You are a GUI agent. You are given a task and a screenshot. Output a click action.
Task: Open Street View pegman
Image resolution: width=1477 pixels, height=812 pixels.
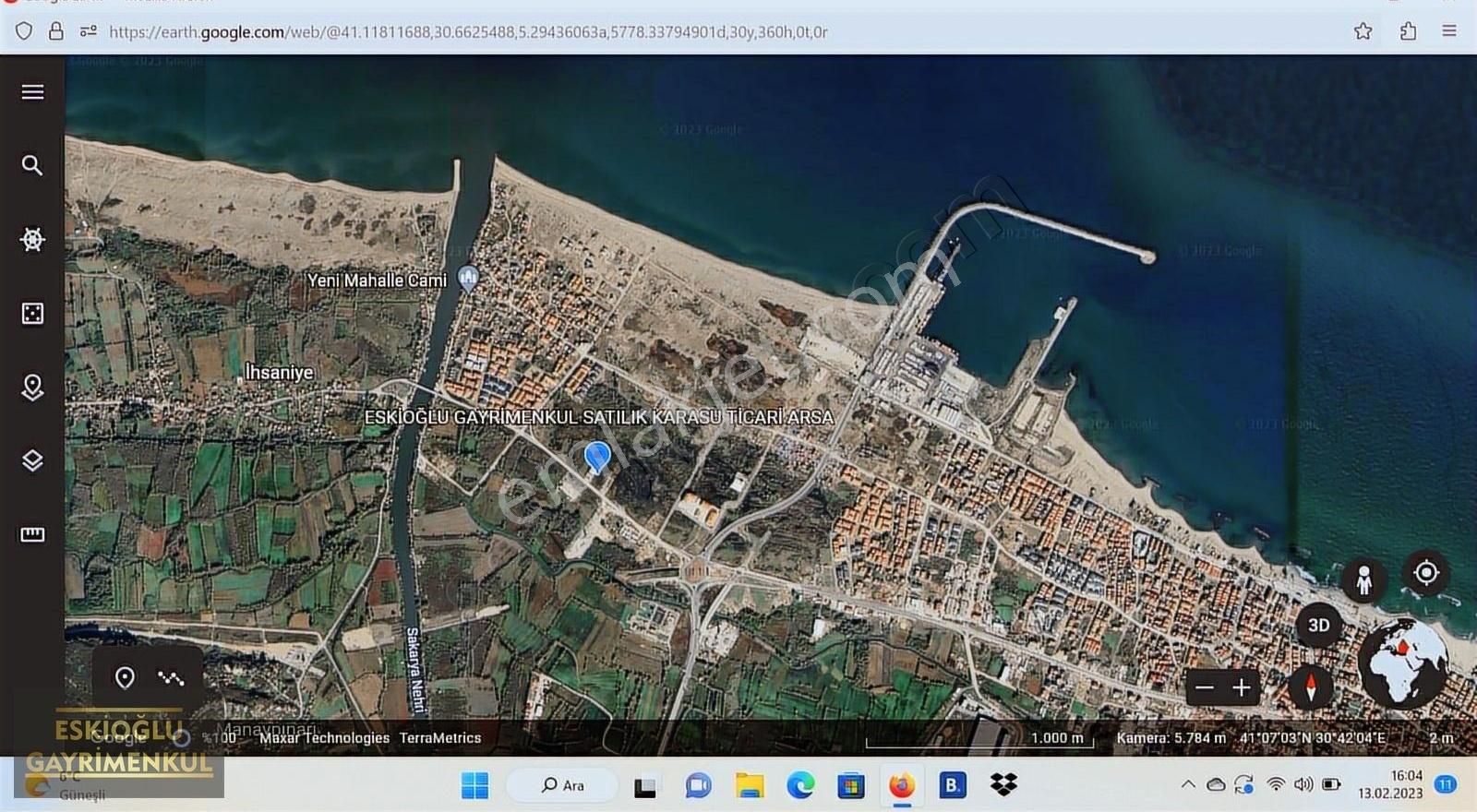[1363, 580]
